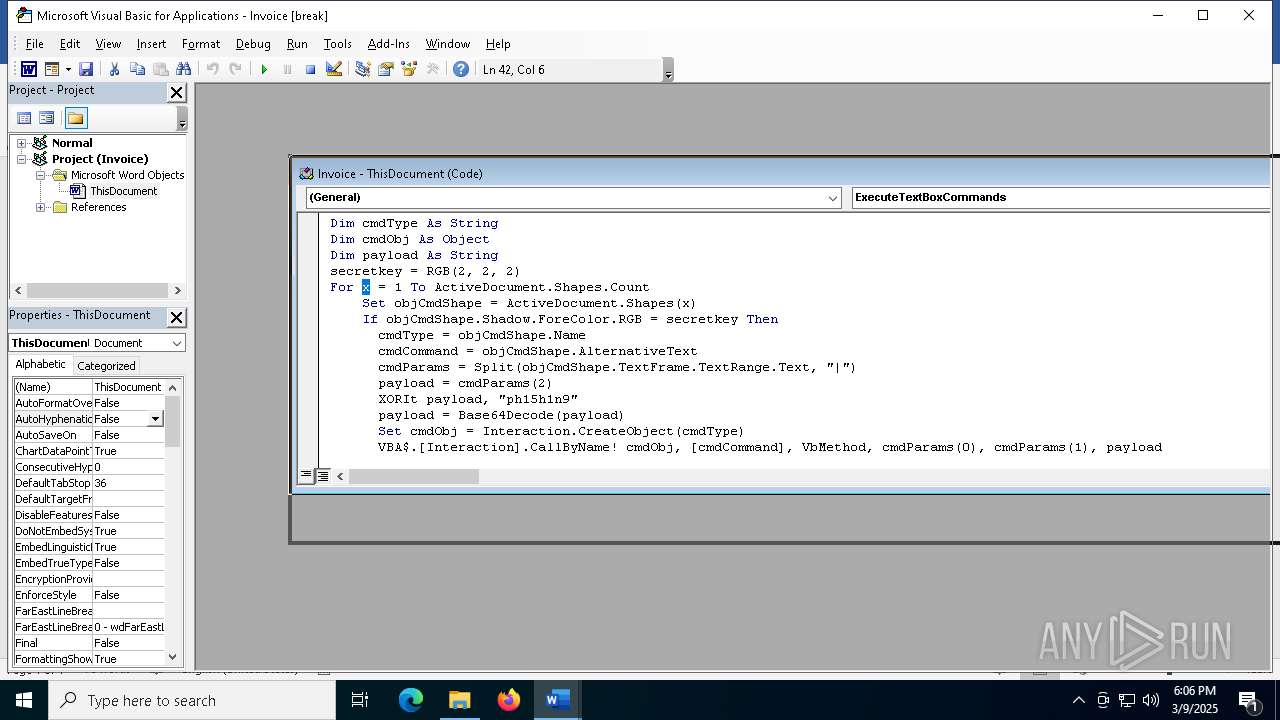Open toolbar options overflow arrow
This screenshot has height=720, width=1280.
(x=668, y=70)
